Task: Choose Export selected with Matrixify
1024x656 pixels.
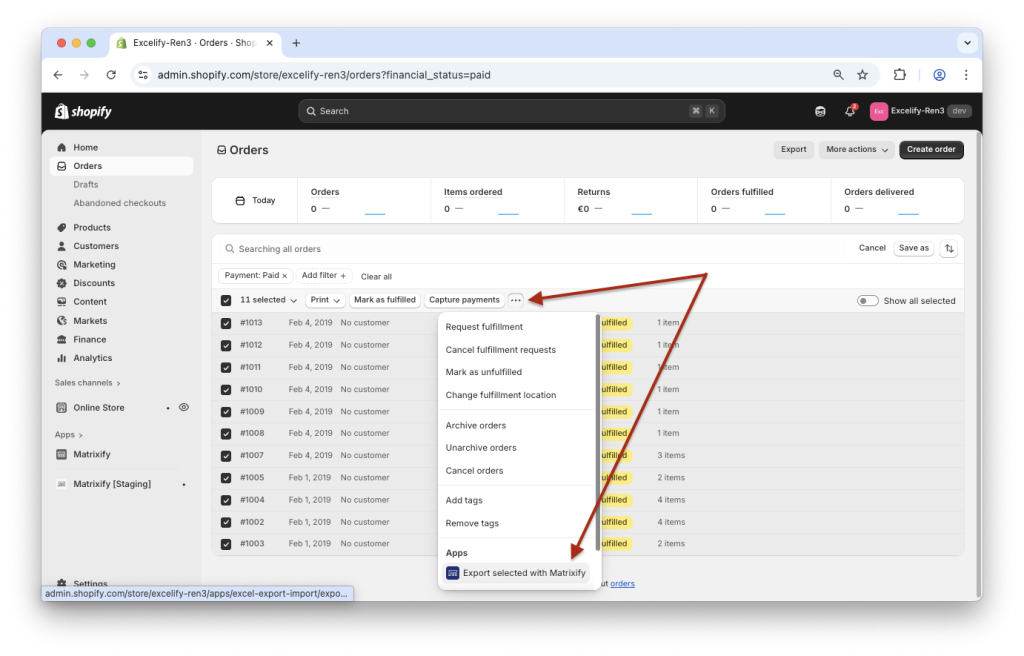Action: 523,573
